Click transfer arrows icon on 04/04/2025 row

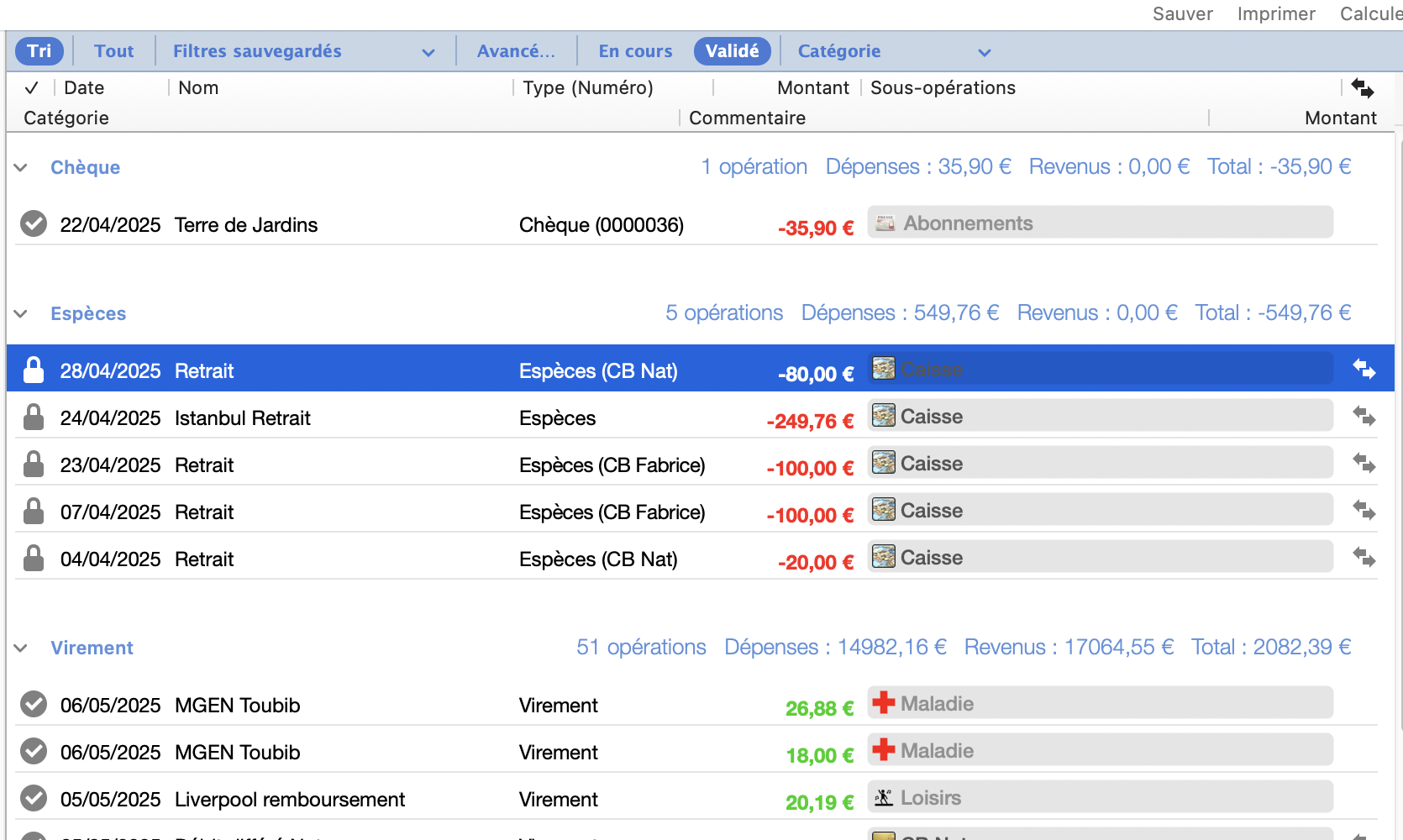1364,557
